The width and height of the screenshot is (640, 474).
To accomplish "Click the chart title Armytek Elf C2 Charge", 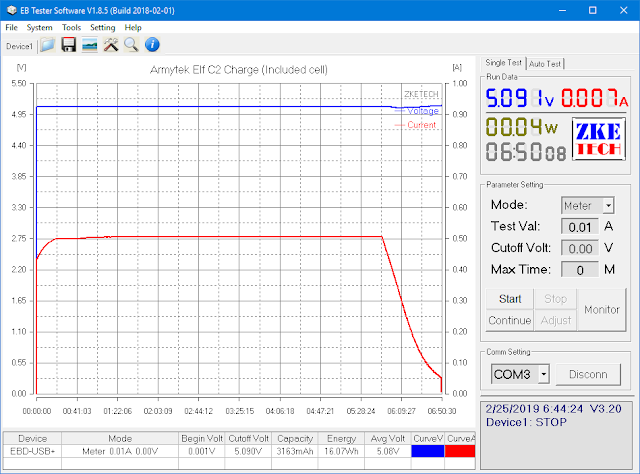I will point(239,70).
